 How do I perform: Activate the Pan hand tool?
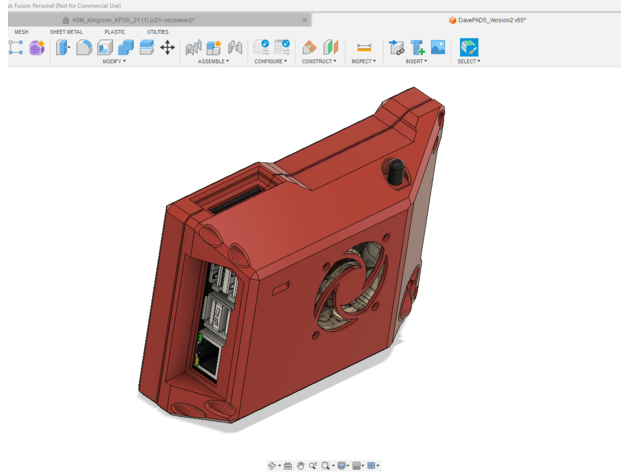pyautogui.click(x=300, y=466)
